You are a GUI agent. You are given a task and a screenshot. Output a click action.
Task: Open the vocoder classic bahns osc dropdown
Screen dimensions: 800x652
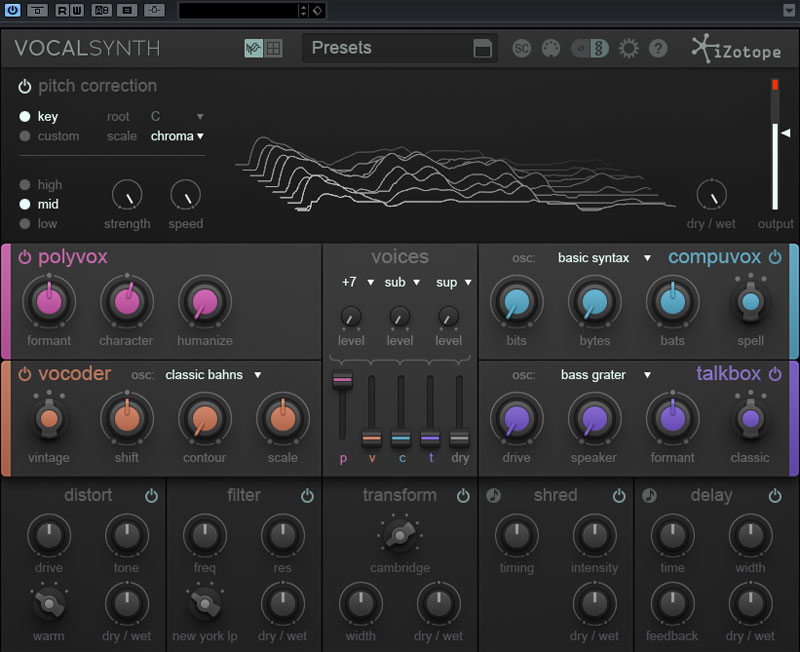click(213, 374)
